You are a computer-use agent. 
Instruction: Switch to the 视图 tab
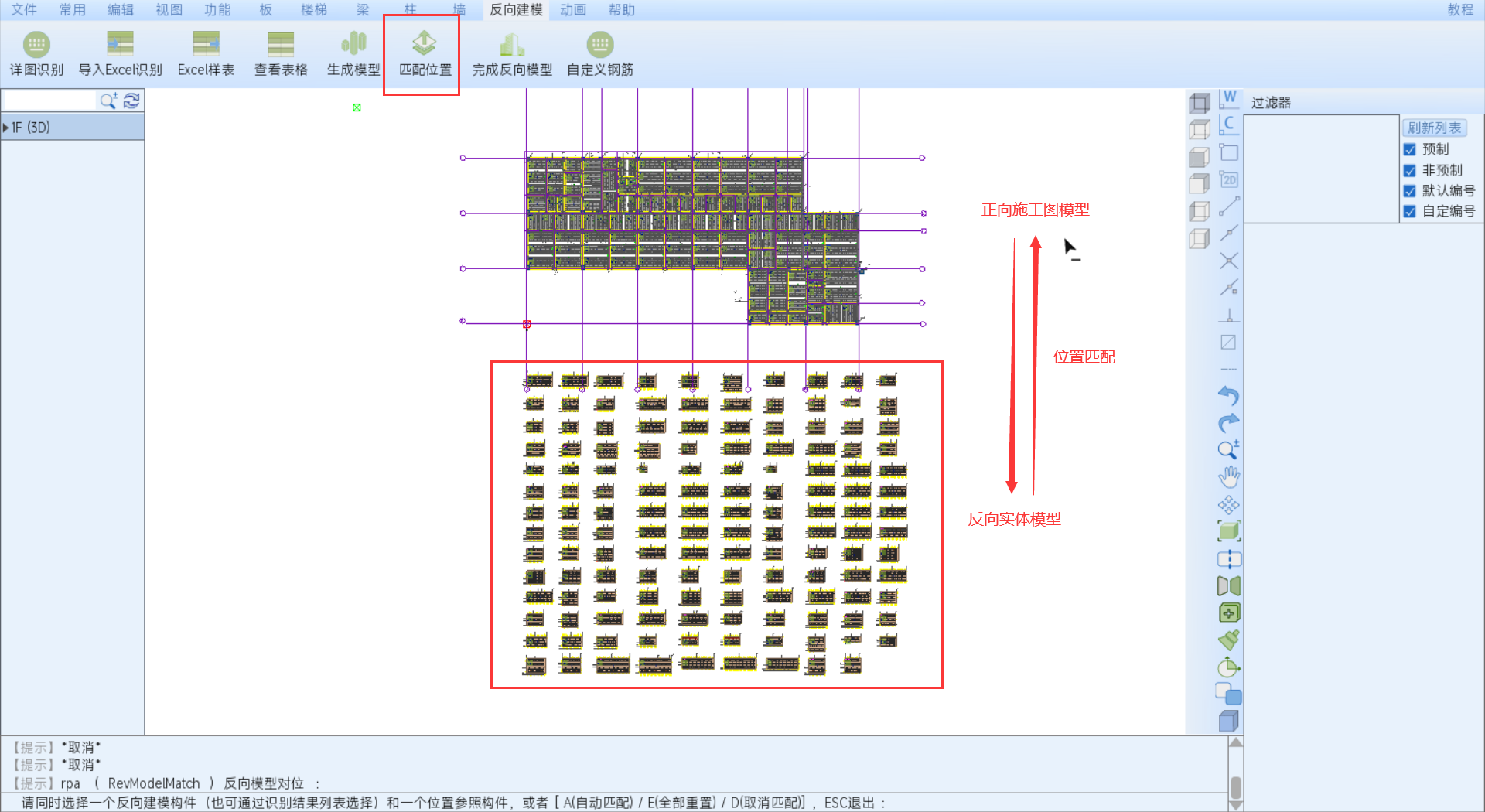(169, 10)
